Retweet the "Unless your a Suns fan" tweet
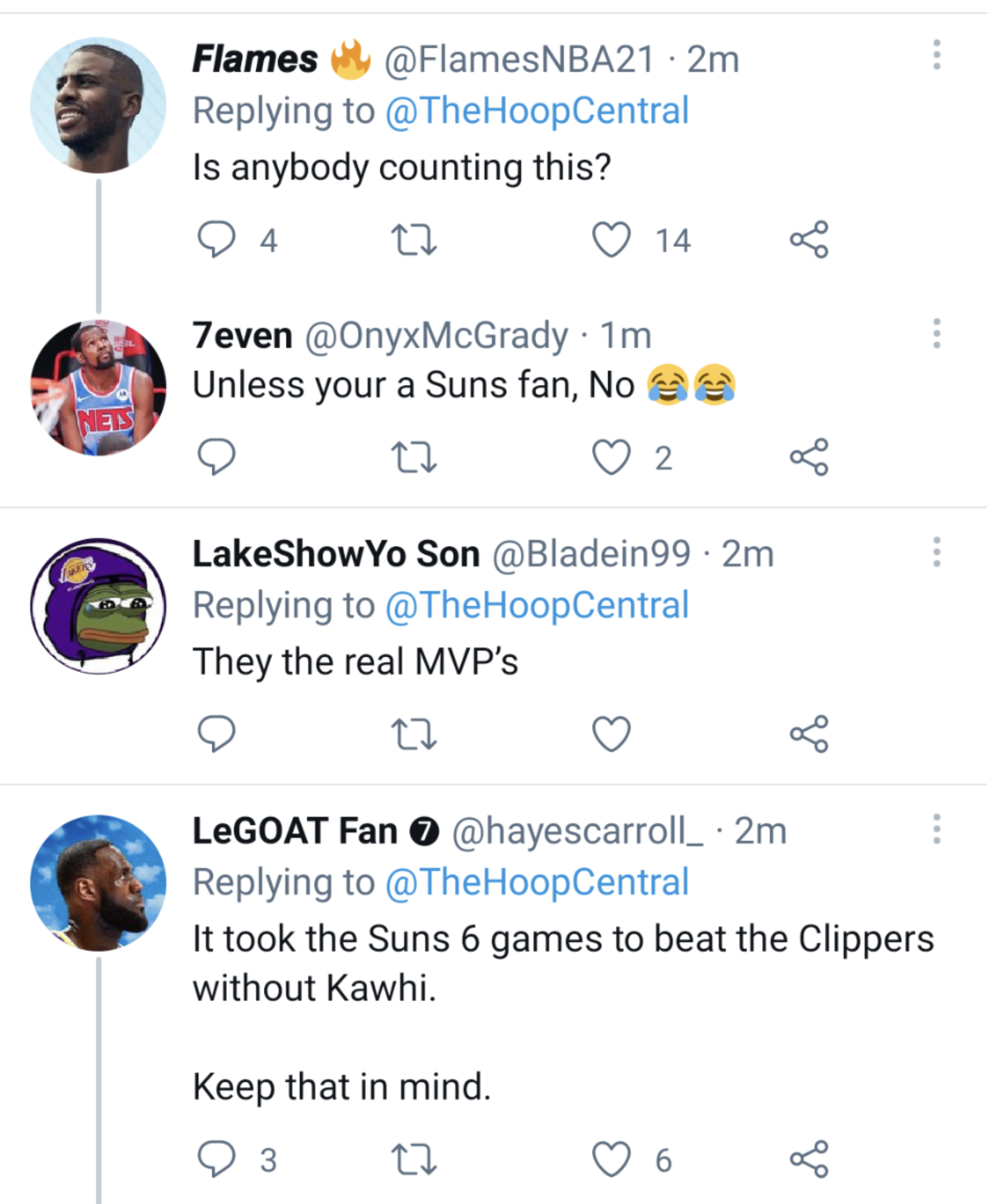Viewport: 987px width, 1204px height. [x=414, y=458]
